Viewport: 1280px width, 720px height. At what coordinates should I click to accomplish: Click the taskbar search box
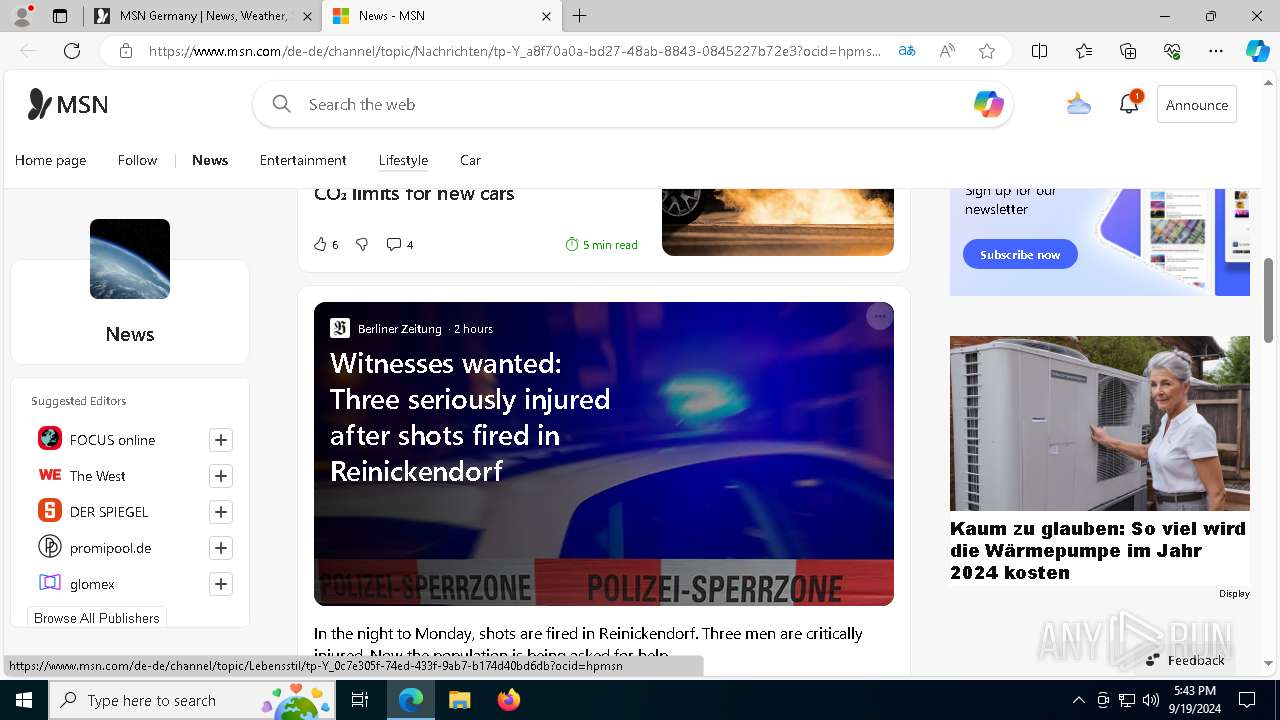click(x=193, y=700)
